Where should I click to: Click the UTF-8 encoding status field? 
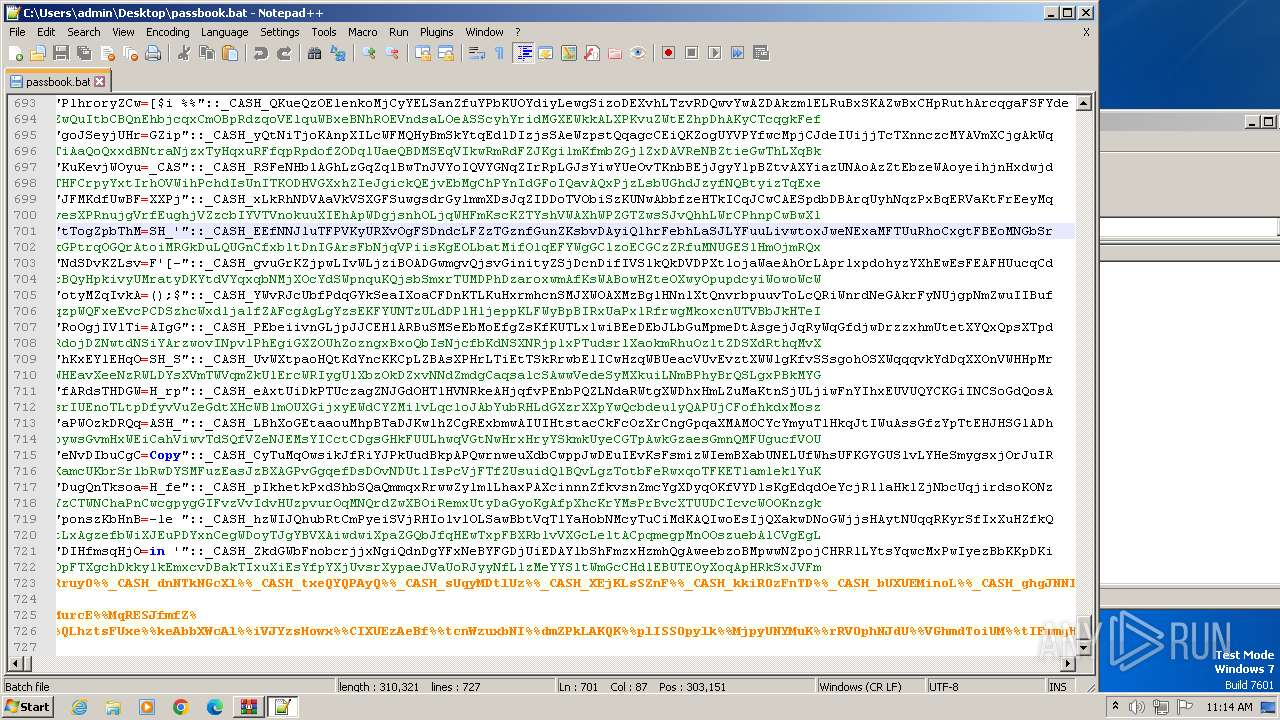(984, 687)
